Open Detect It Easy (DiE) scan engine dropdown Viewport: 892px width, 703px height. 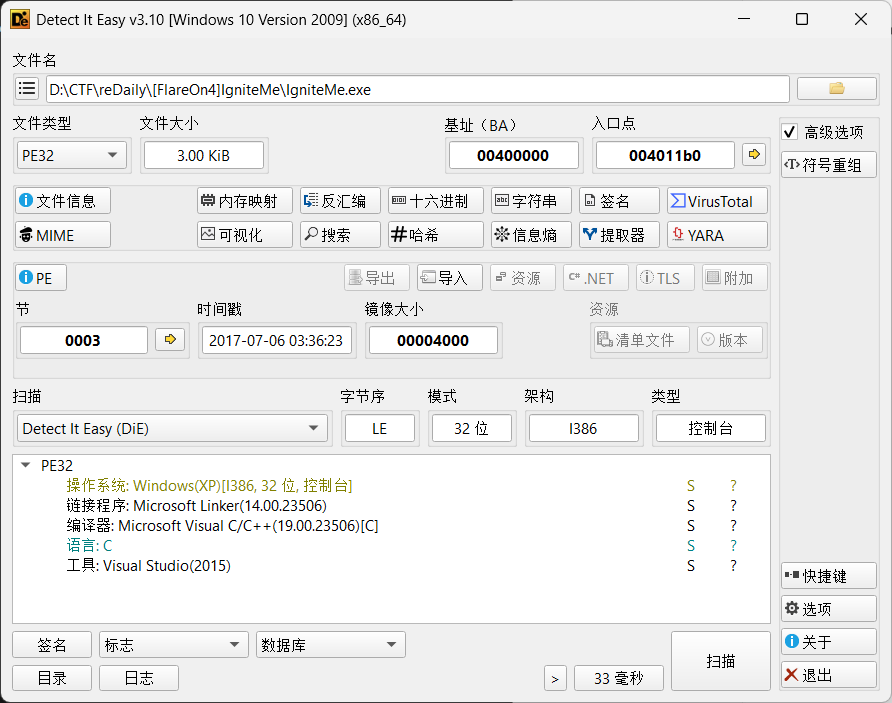(172, 428)
